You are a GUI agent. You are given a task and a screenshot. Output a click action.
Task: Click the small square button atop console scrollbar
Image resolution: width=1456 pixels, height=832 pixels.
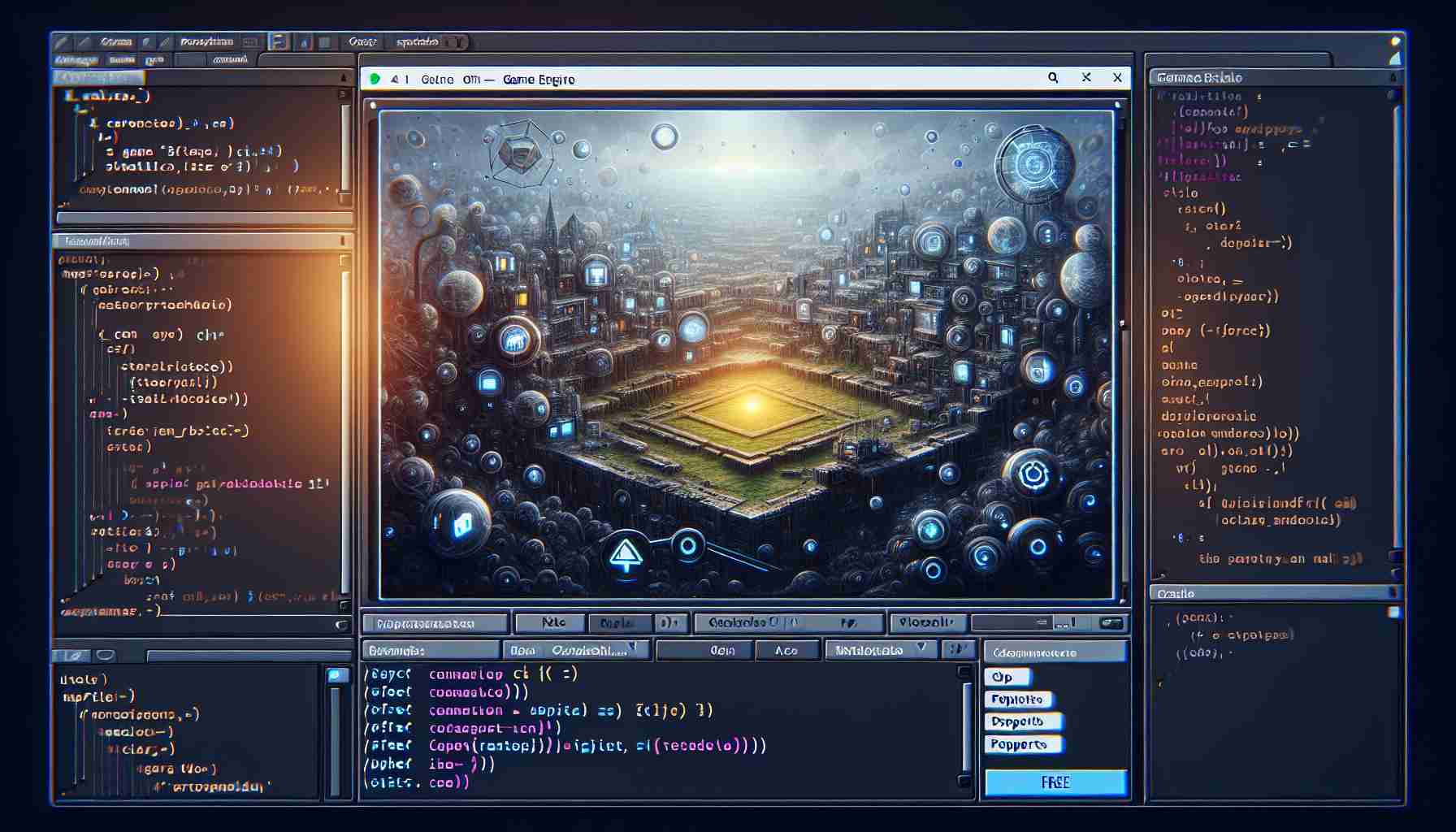(x=964, y=672)
